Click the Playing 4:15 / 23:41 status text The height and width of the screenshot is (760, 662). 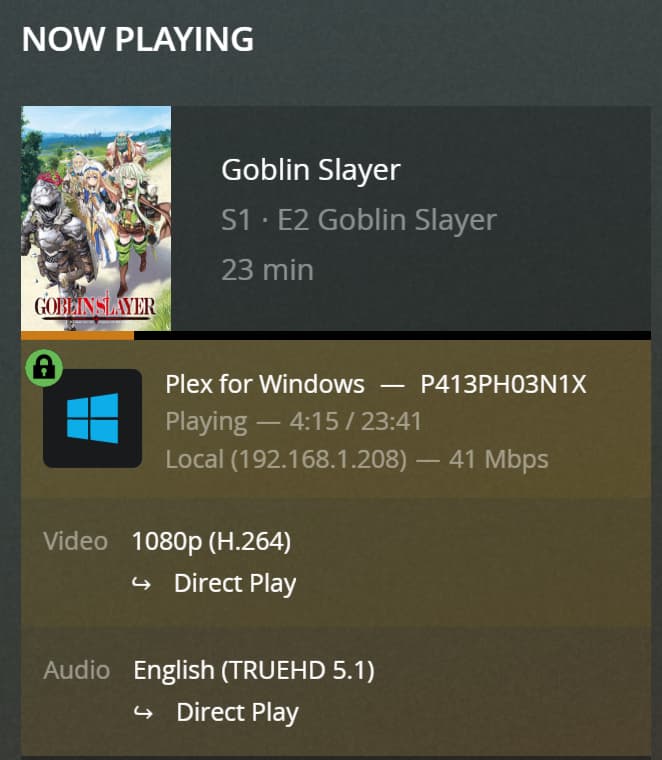tap(293, 422)
